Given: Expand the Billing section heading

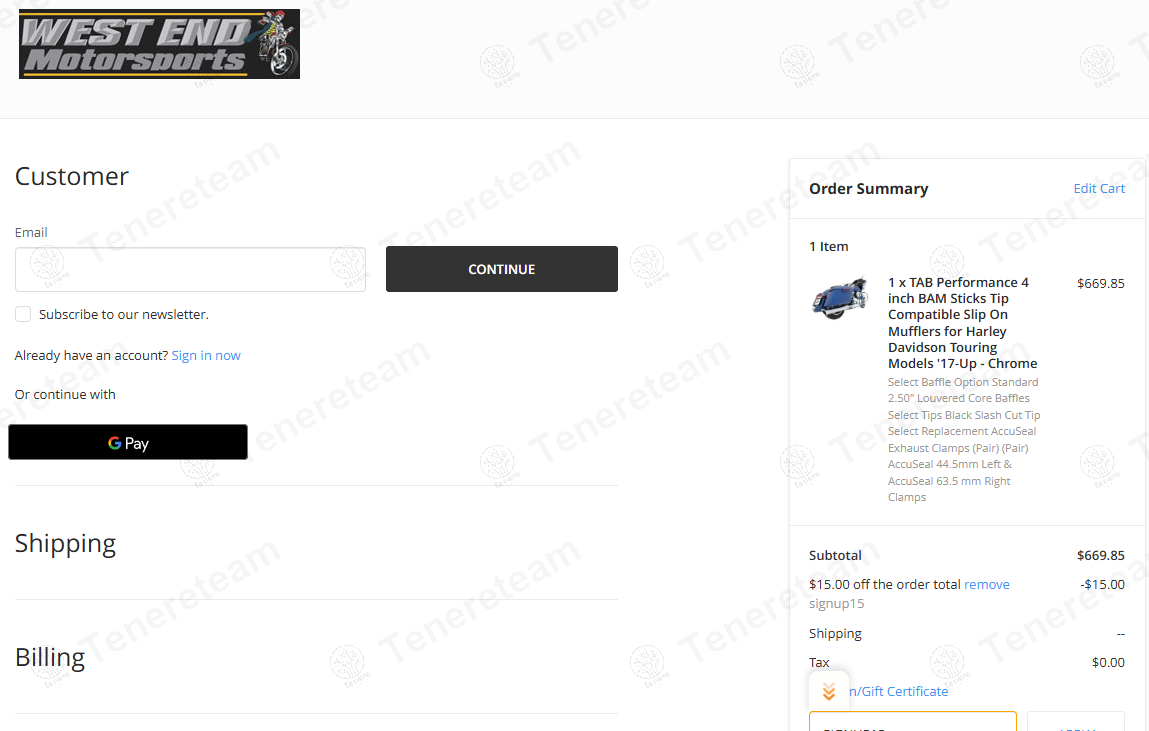Looking at the screenshot, I should coord(50,658).
